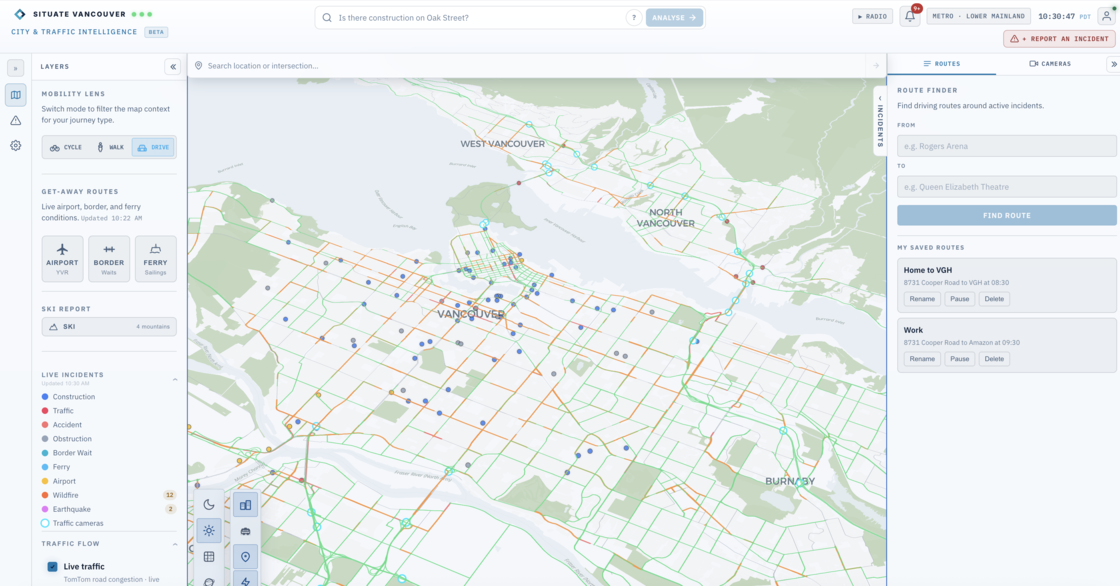
Task: Click the To destination input field
Action: (1006, 187)
